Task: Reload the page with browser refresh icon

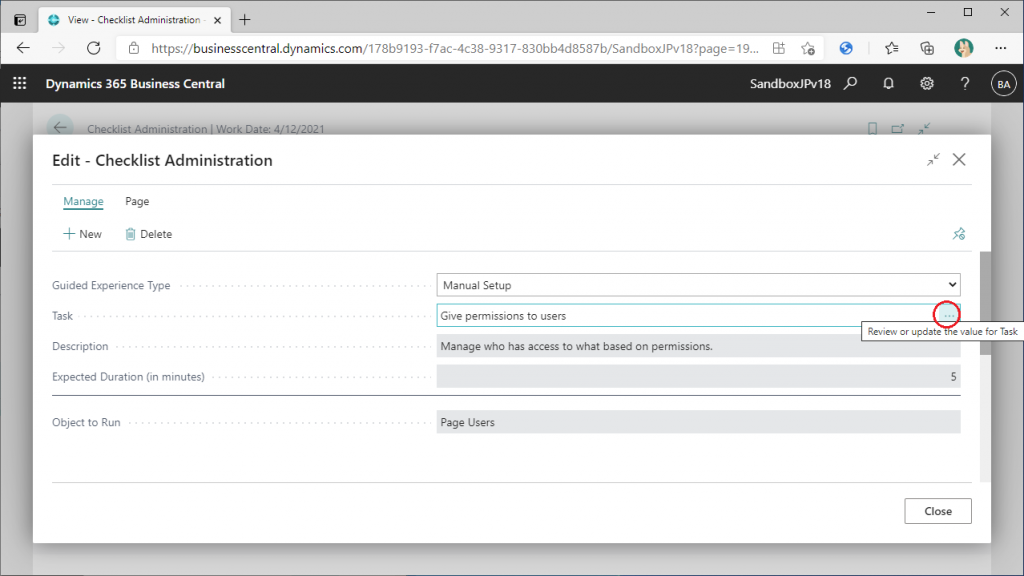Action: 93,48
